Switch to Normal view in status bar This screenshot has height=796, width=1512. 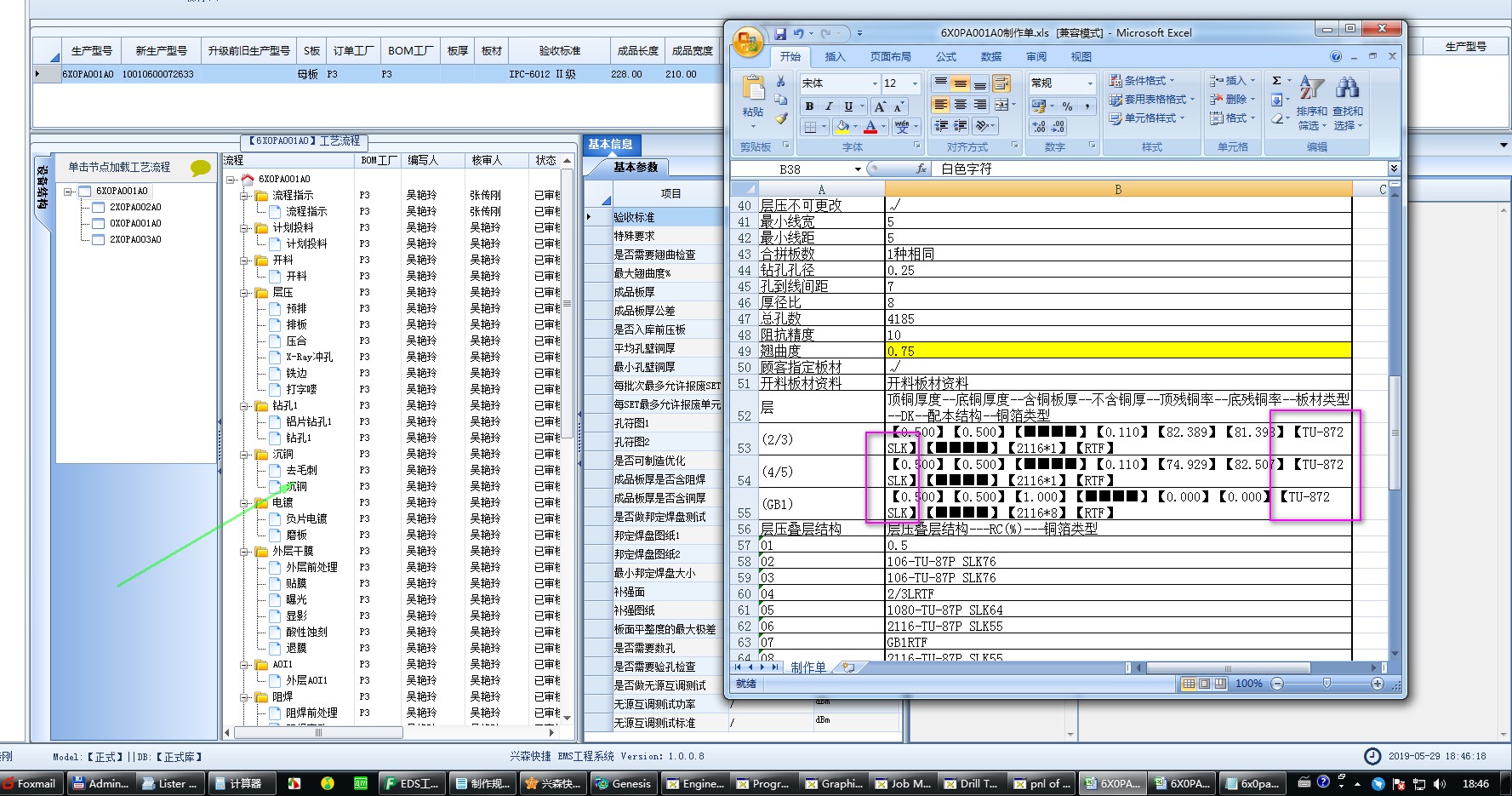coord(1189,684)
